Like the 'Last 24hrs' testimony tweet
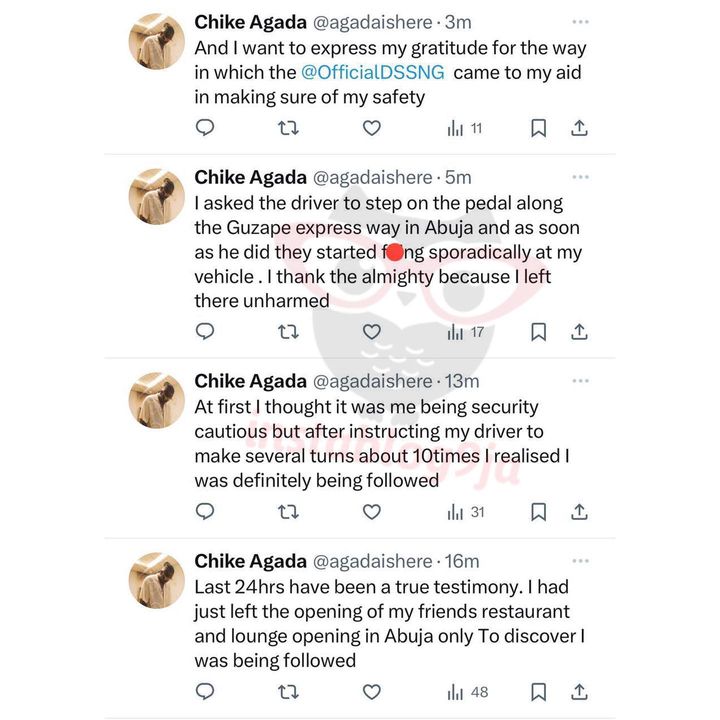 coord(371,692)
